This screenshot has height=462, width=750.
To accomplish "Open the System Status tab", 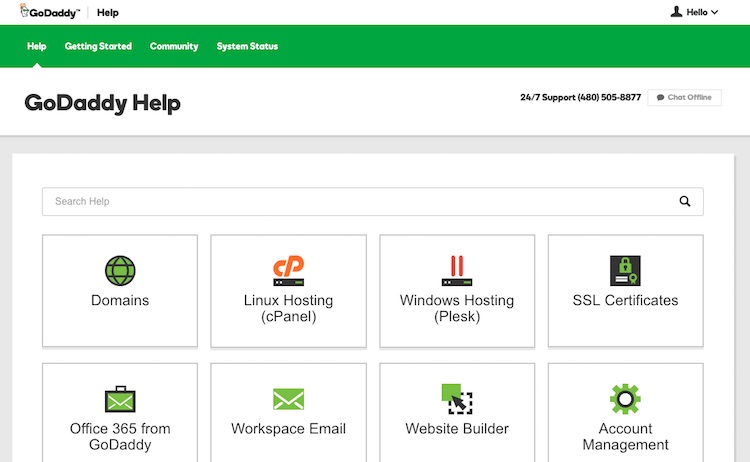I will [x=247, y=46].
